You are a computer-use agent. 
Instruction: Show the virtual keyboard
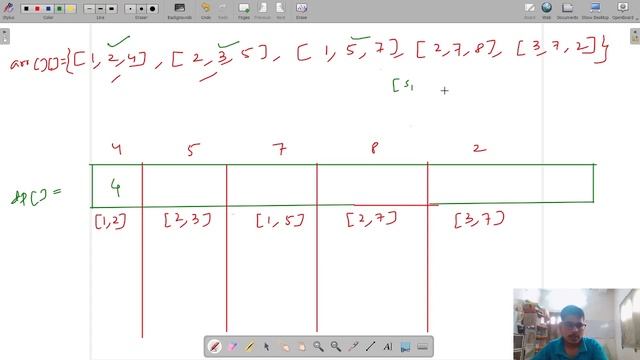tap(422, 347)
